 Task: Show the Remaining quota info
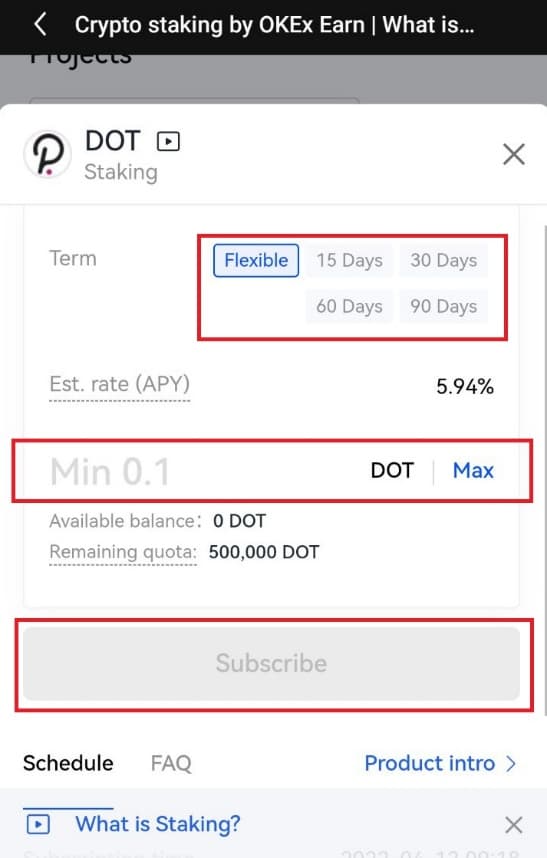click(x=123, y=552)
